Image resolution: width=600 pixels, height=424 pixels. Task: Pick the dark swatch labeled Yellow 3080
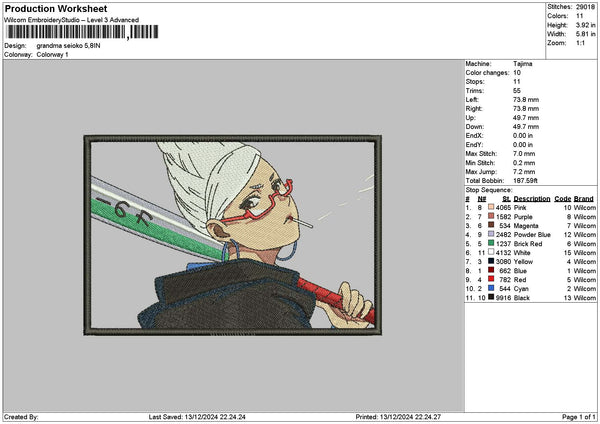coord(491,261)
